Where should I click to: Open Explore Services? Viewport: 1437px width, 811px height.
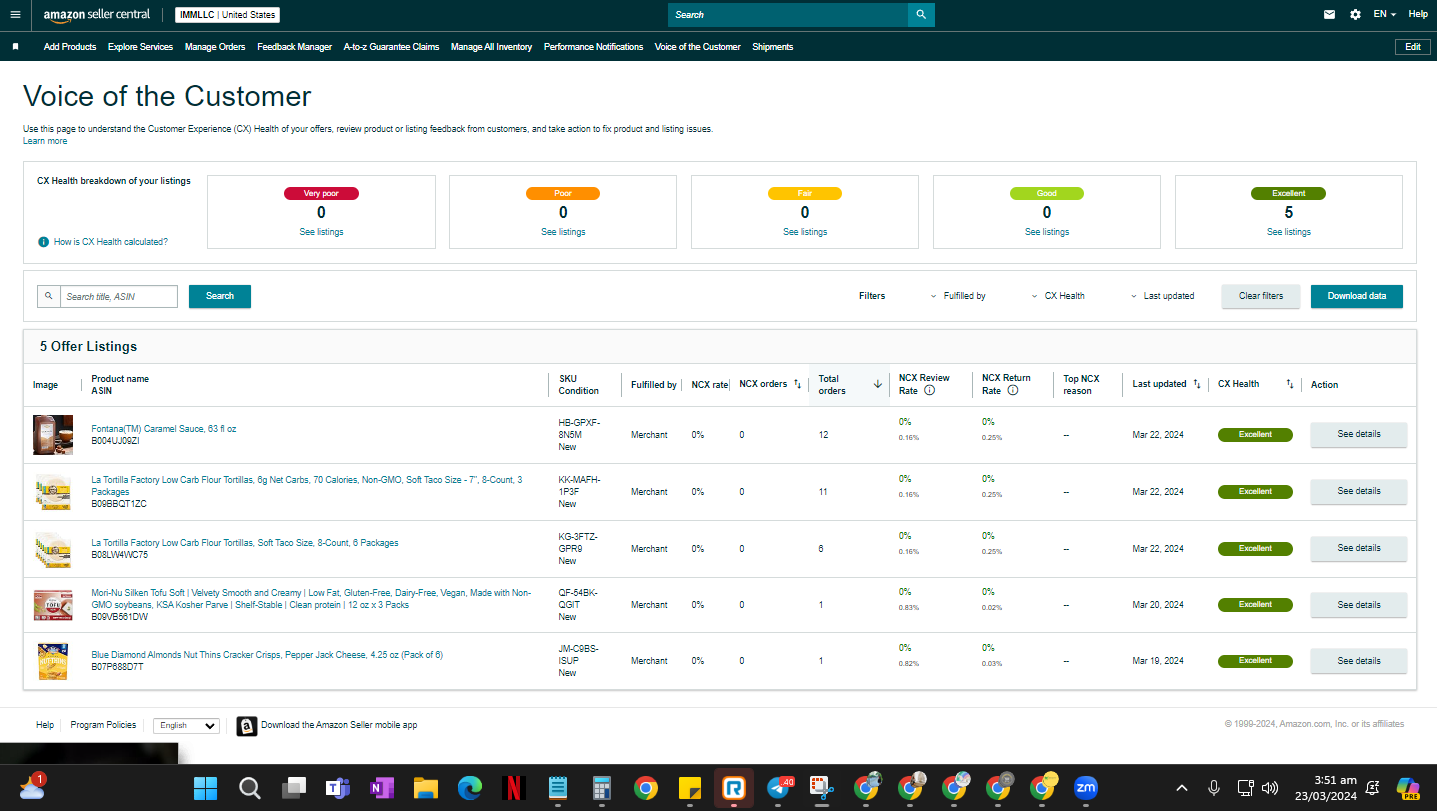[140, 47]
